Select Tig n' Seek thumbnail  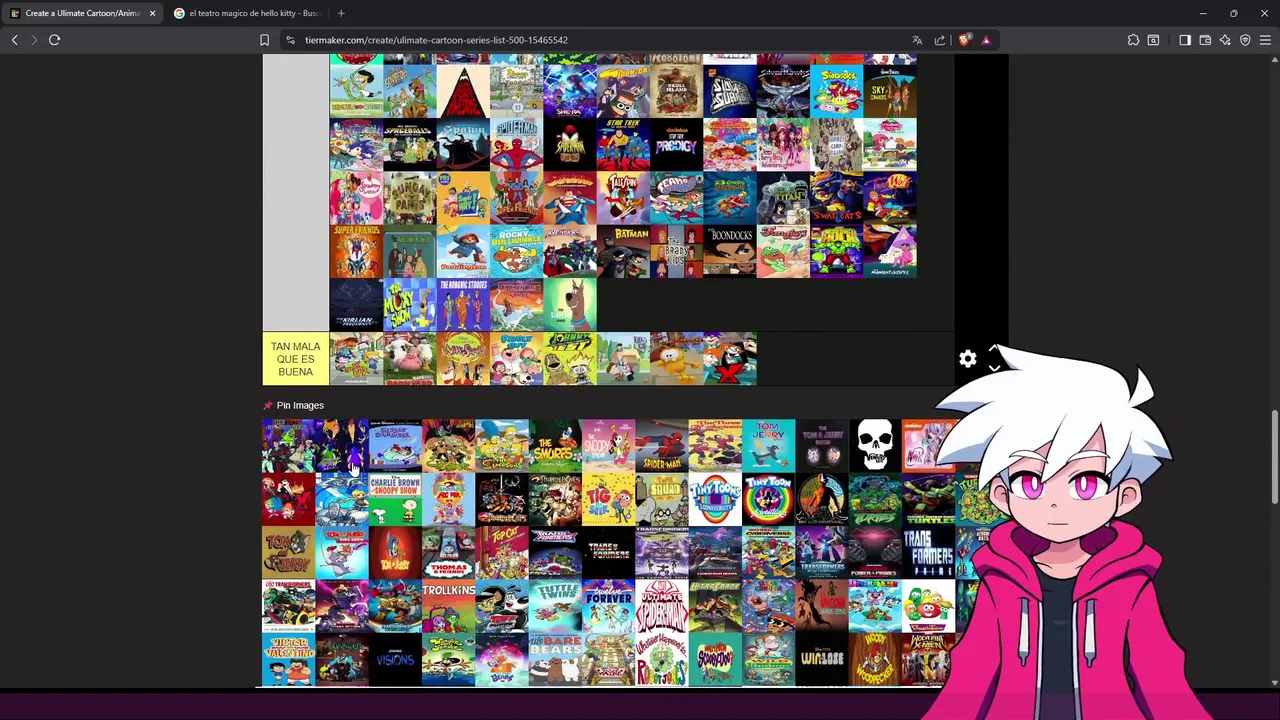pos(608,499)
